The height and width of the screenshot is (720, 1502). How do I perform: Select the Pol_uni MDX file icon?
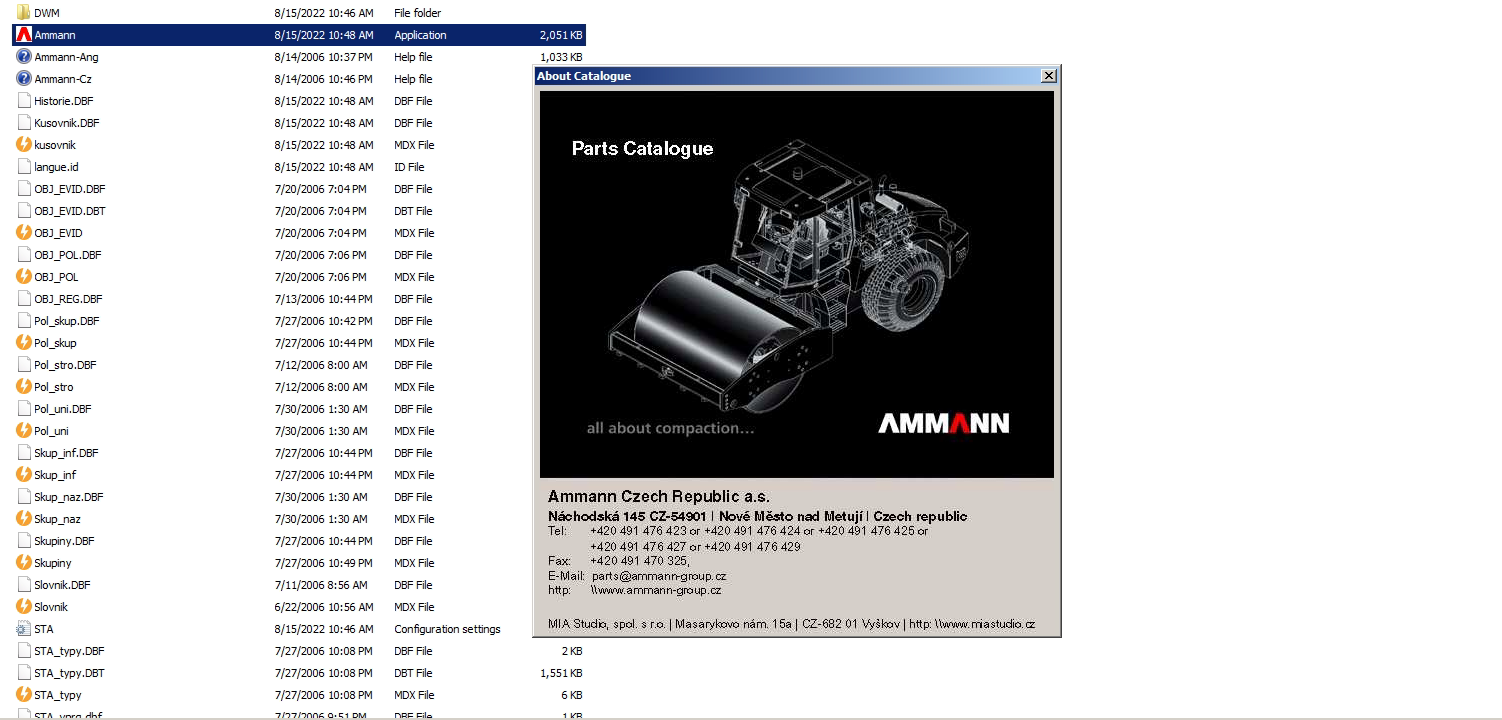click(22, 431)
